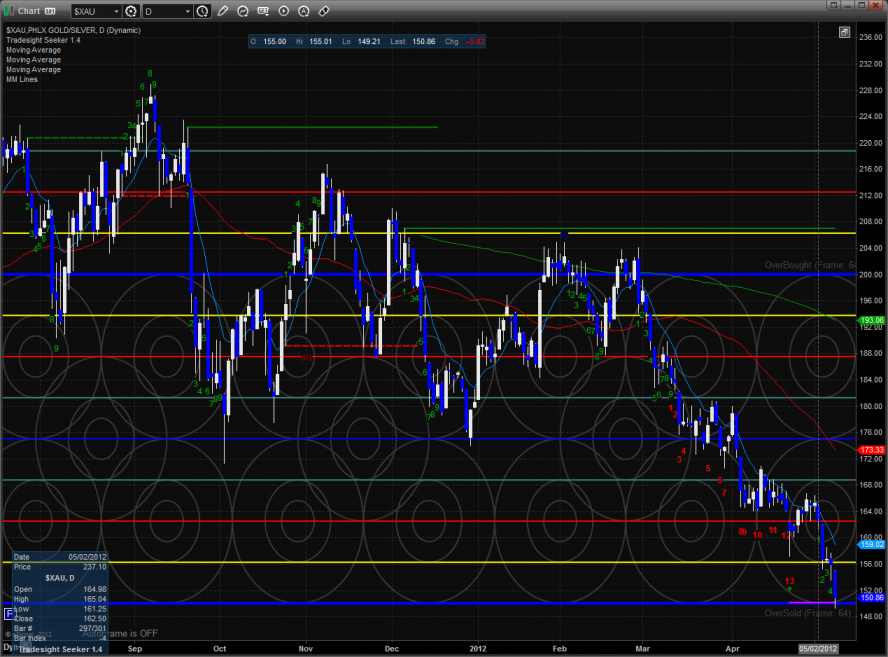This screenshot has width=888, height=657.
Task: Click the restore-panes icon in chart corner
Action: (844, 32)
